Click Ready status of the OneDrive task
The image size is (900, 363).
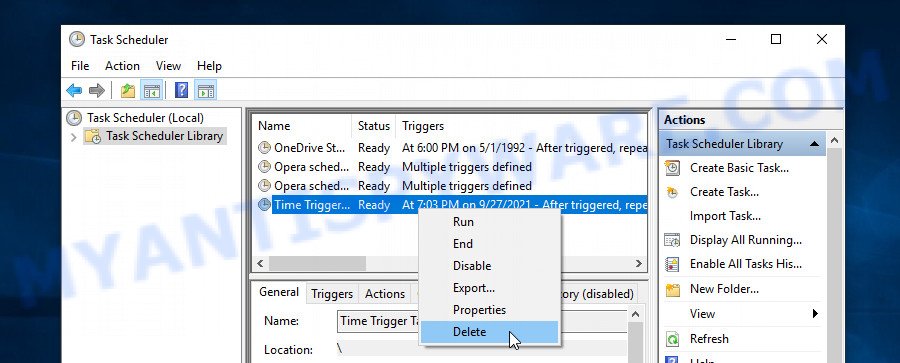pos(374,148)
